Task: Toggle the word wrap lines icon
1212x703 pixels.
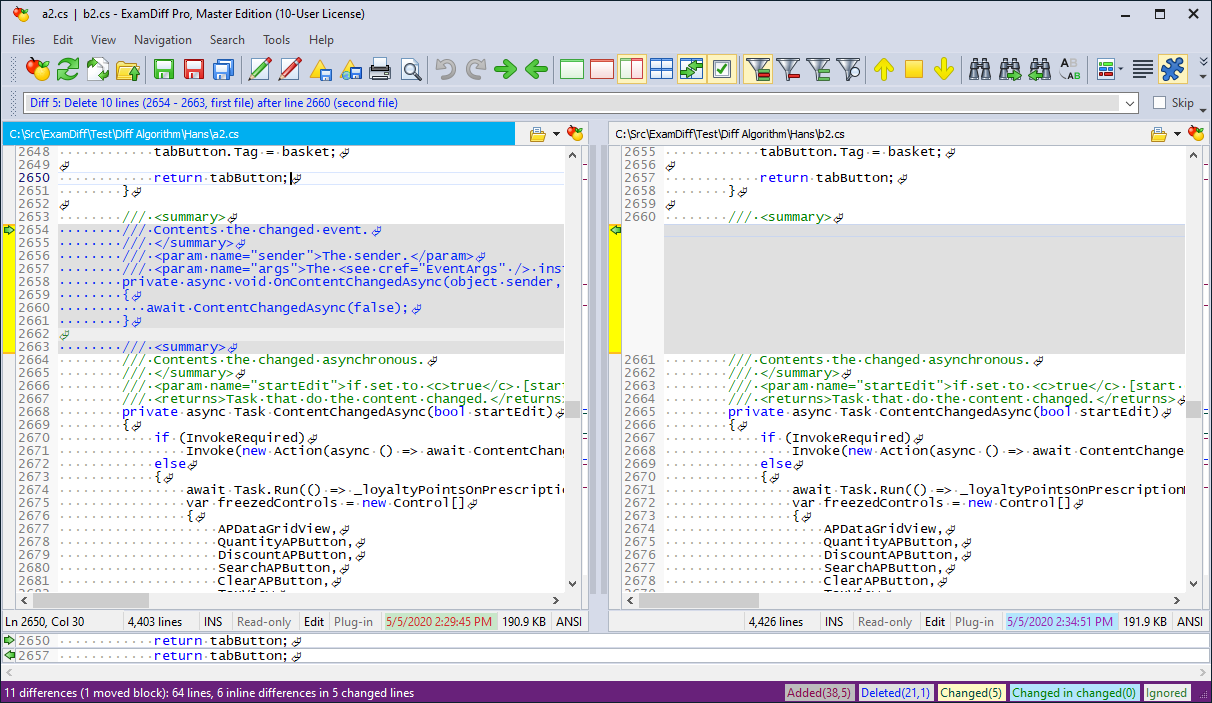Action: 1143,69
